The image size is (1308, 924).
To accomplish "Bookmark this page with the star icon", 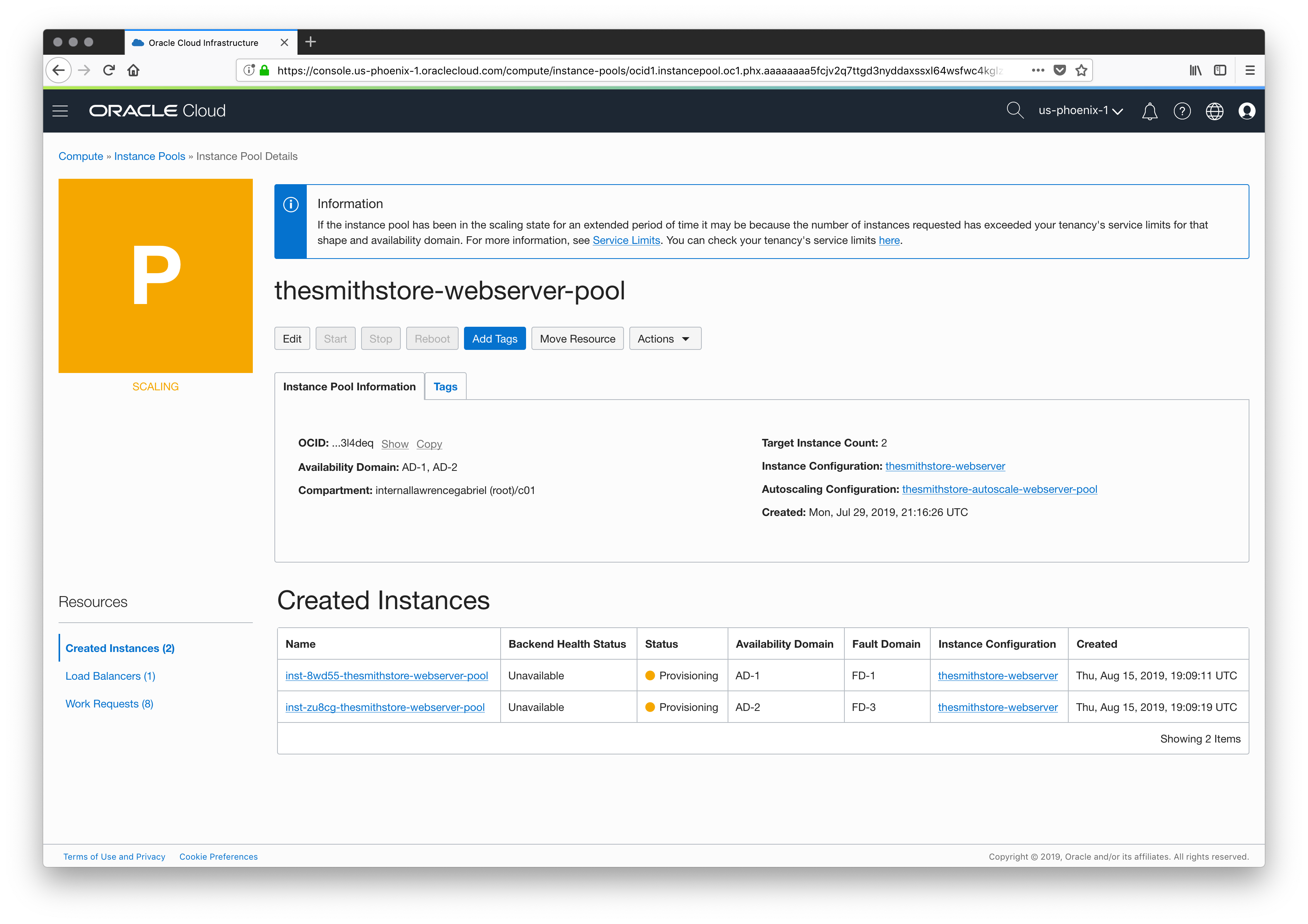I will pyautogui.click(x=1081, y=71).
